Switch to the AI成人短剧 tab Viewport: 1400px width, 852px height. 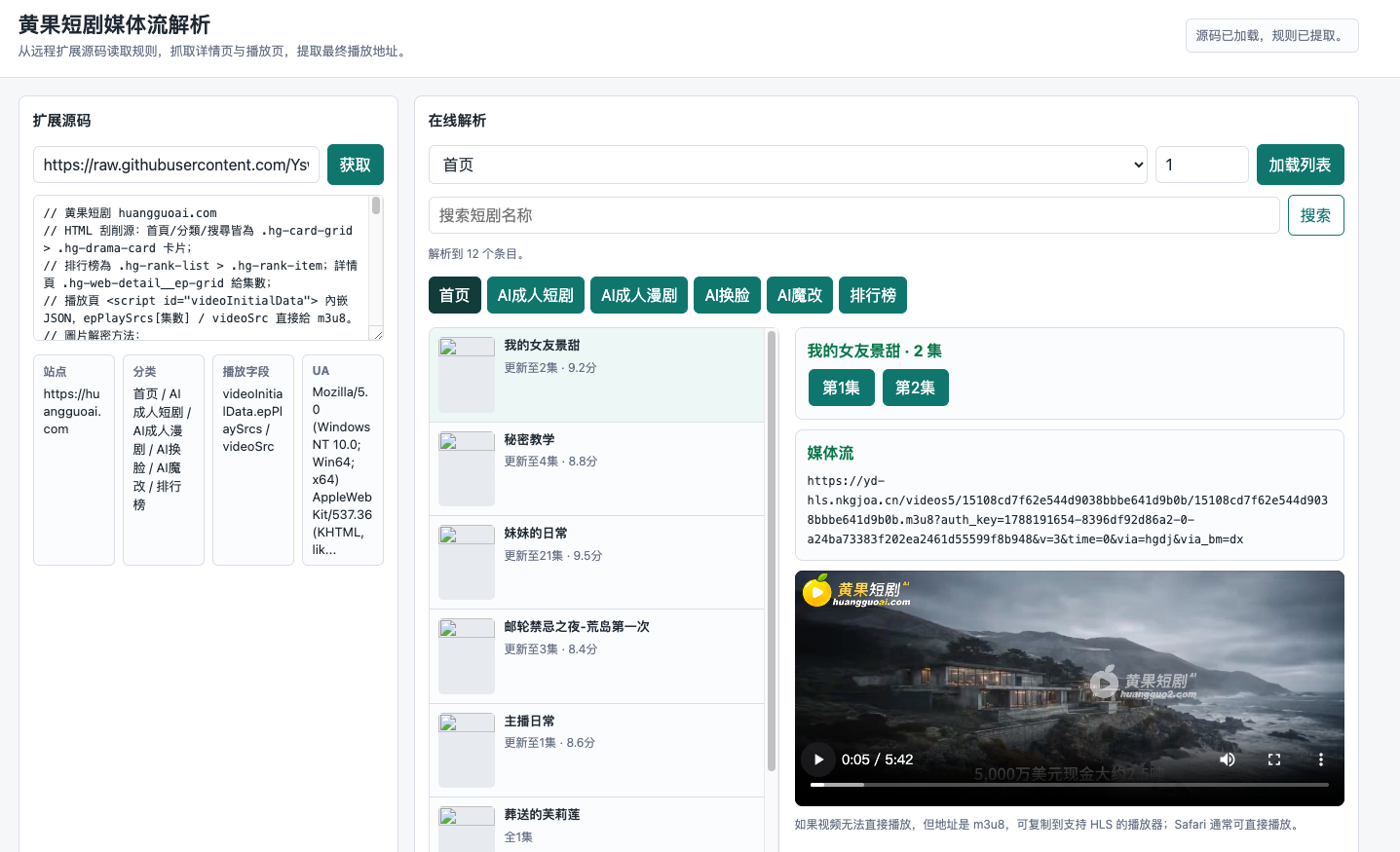pos(536,295)
